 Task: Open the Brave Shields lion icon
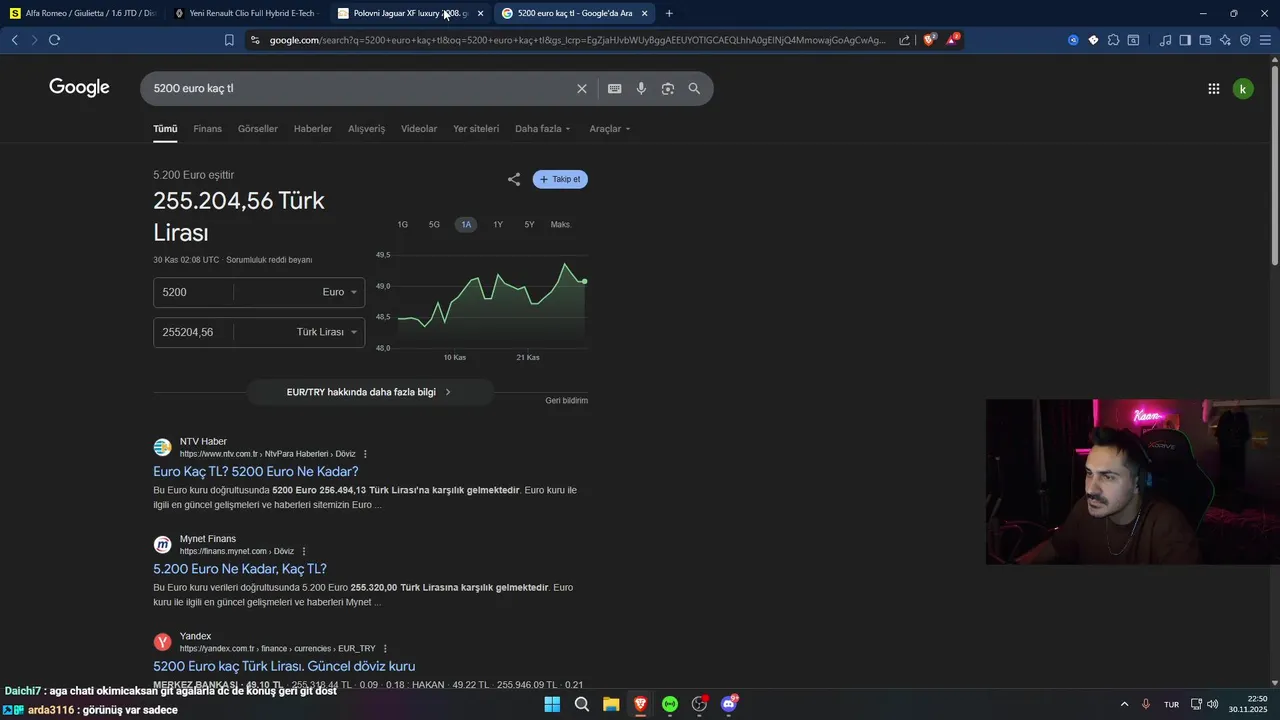pyautogui.click(x=929, y=40)
